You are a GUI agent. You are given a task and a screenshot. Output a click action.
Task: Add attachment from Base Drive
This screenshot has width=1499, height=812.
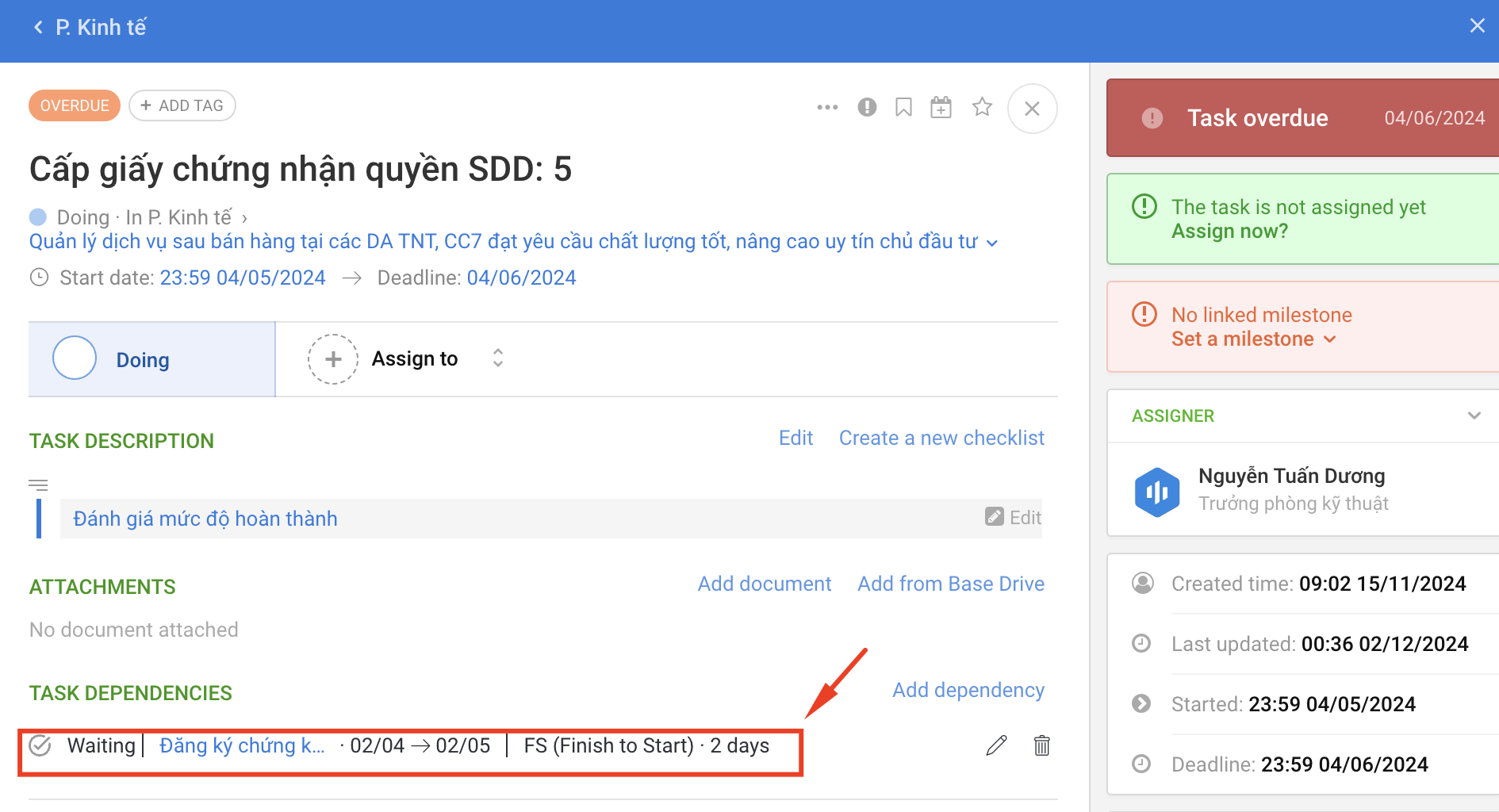(x=951, y=584)
